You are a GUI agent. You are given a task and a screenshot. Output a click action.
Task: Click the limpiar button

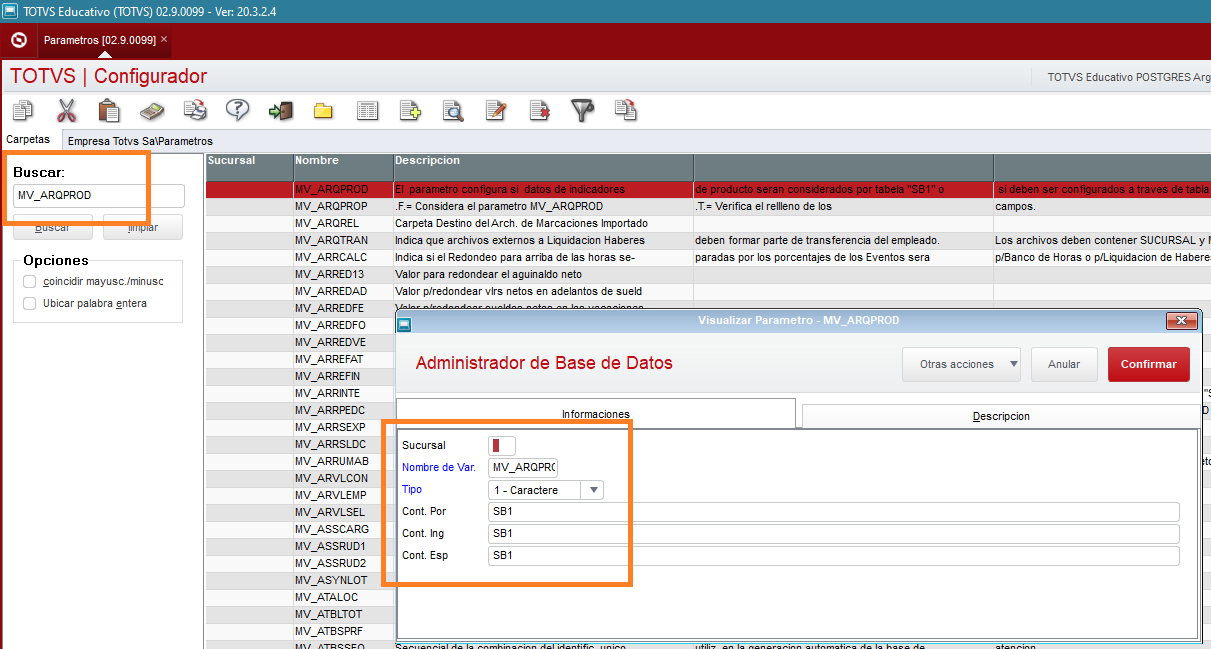click(144, 227)
